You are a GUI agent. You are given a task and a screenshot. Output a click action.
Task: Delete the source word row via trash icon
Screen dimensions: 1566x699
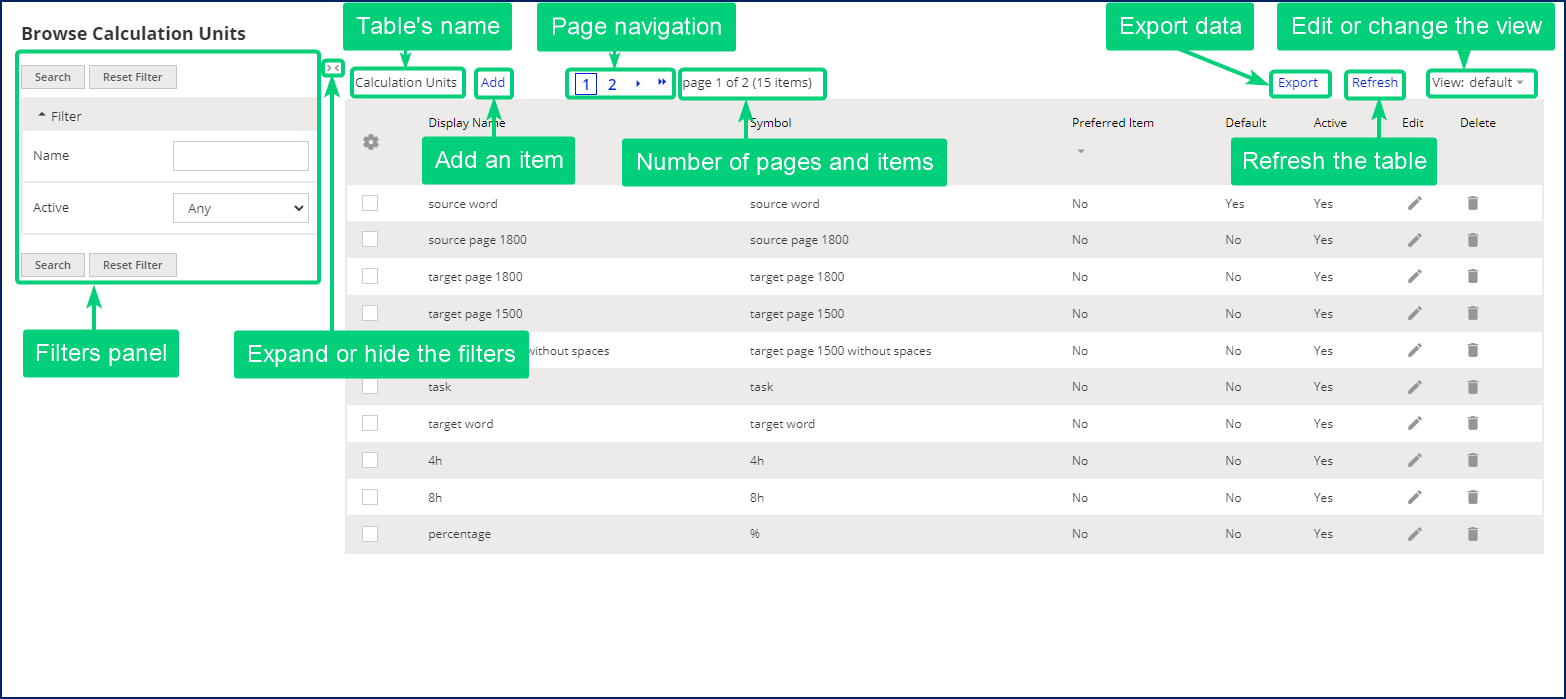(1472, 203)
